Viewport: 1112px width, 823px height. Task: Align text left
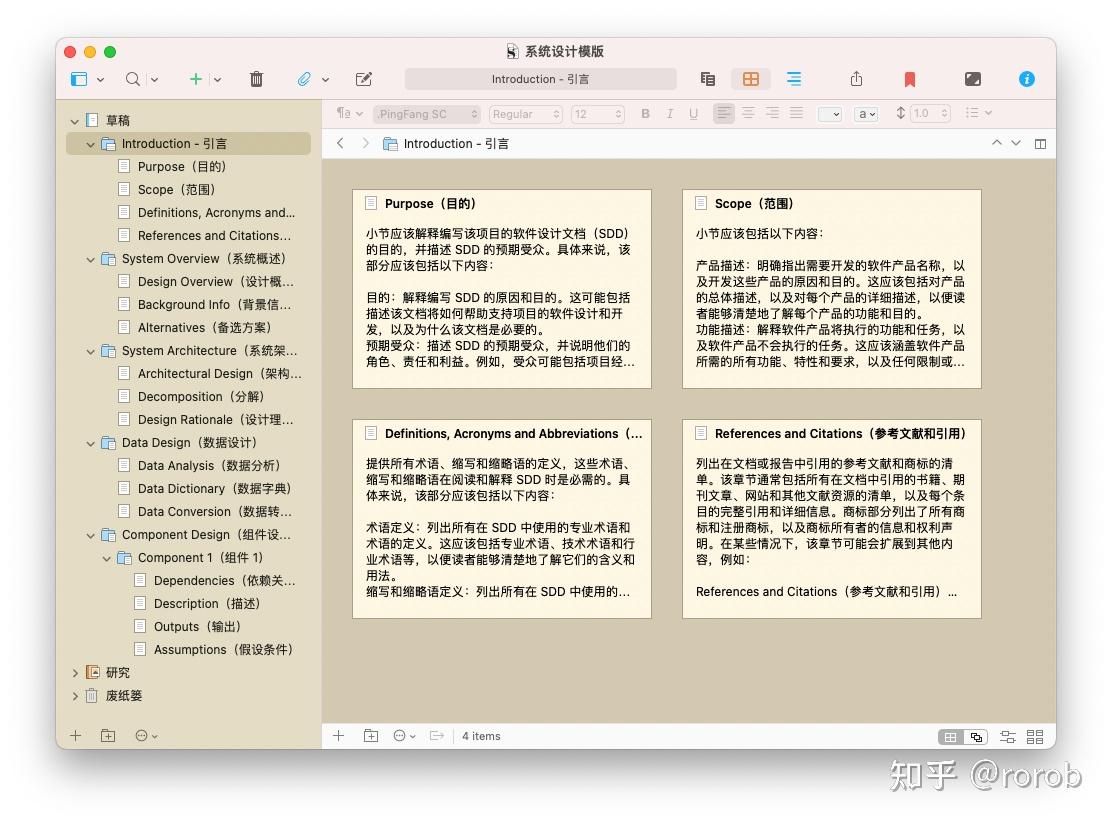click(x=723, y=113)
